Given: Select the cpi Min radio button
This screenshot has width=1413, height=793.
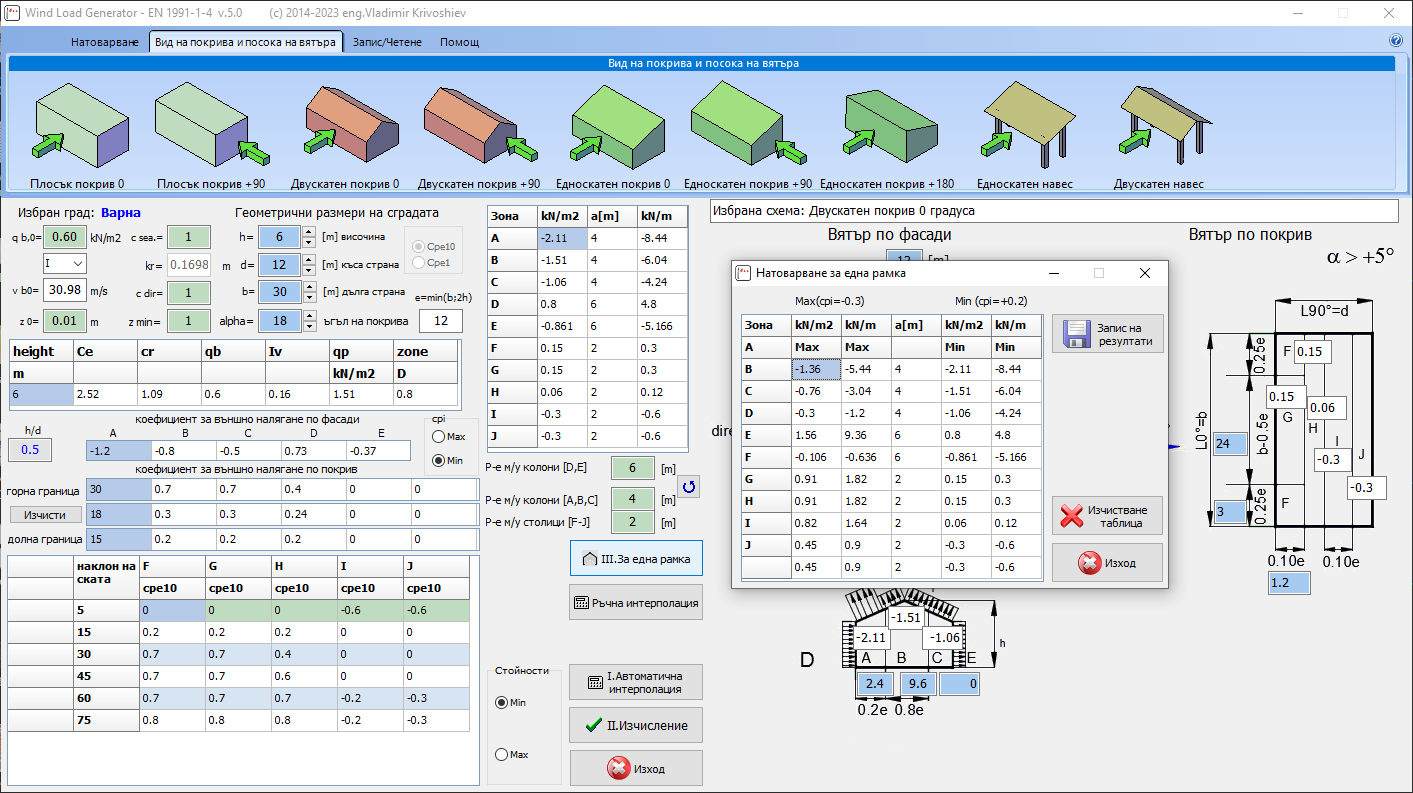Looking at the screenshot, I should point(439,461).
